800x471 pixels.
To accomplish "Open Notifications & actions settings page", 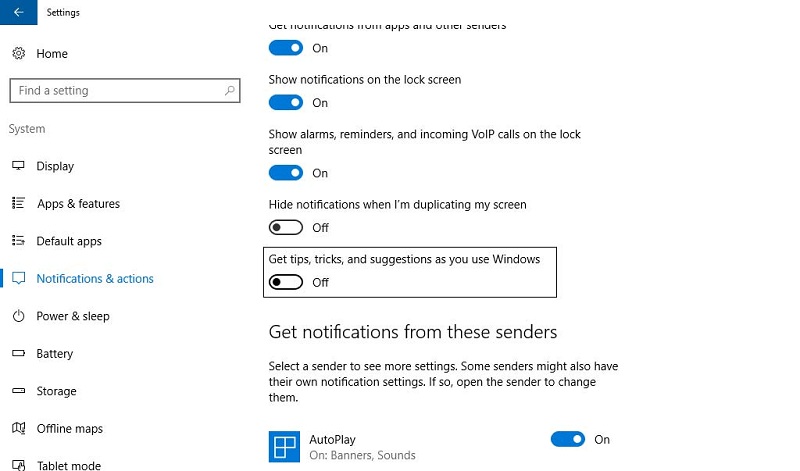I will pyautogui.click(x=95, y=279).
